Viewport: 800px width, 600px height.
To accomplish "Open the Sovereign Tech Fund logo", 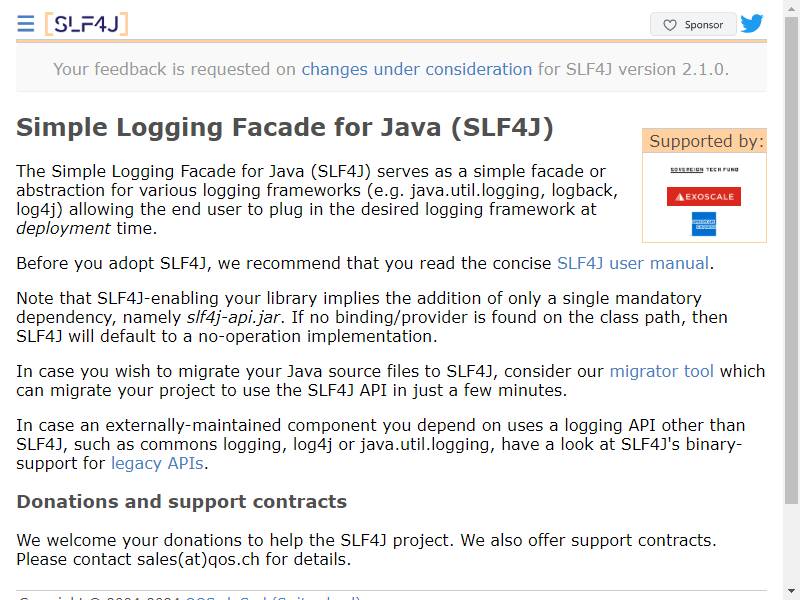I will tap(704, 169).
